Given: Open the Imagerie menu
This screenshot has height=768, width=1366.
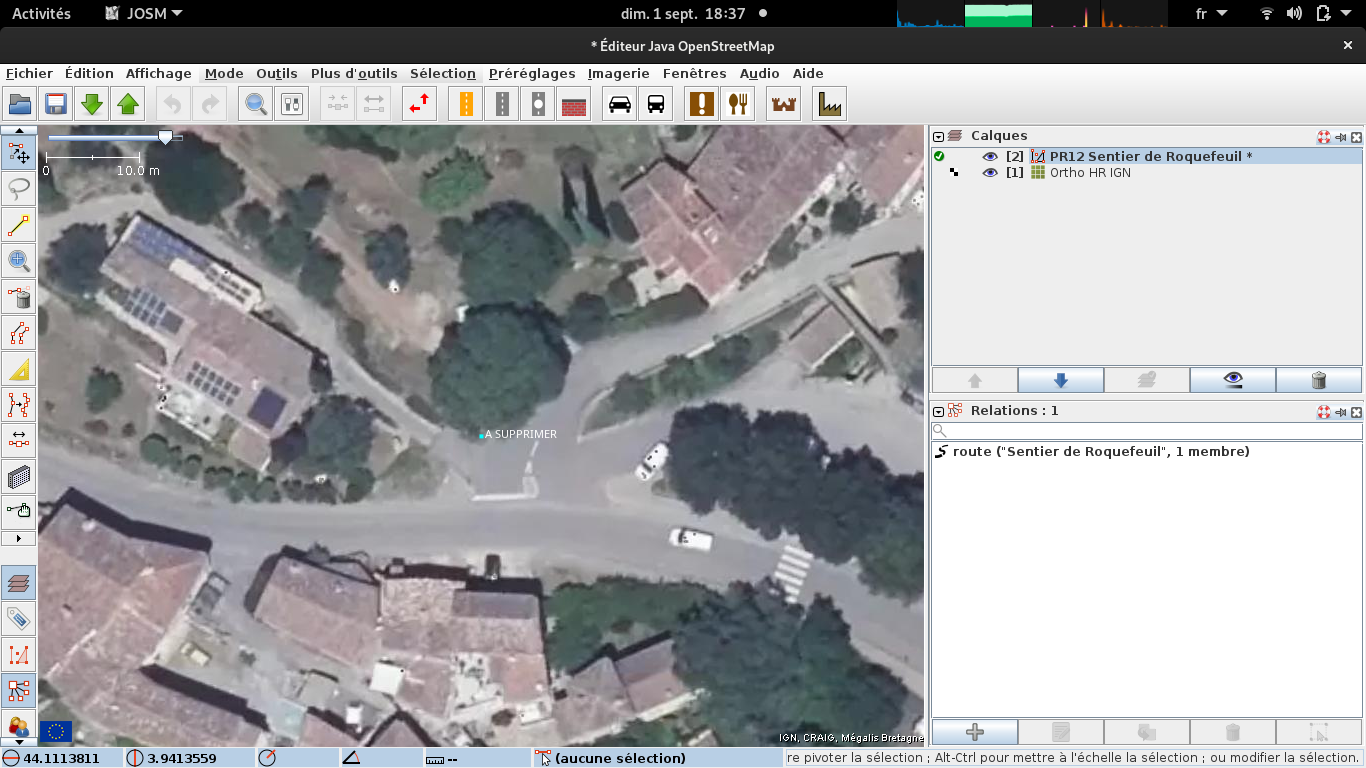Looking at the screenshot, I should (618, 73).
